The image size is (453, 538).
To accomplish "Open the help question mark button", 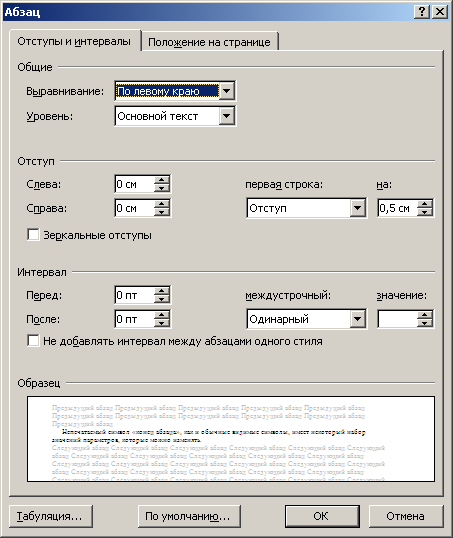I will (422, 12).
